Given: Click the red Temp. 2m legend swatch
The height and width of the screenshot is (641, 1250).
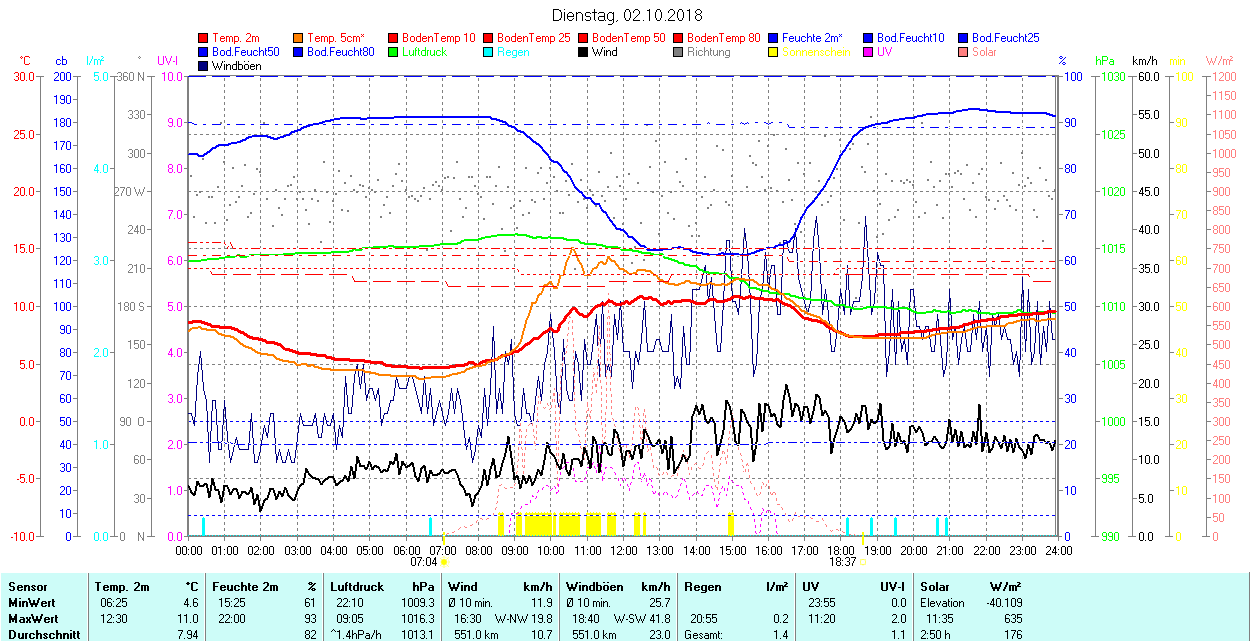Looking at the screenshot, I should pyautogui.click(x=204, y=38).
